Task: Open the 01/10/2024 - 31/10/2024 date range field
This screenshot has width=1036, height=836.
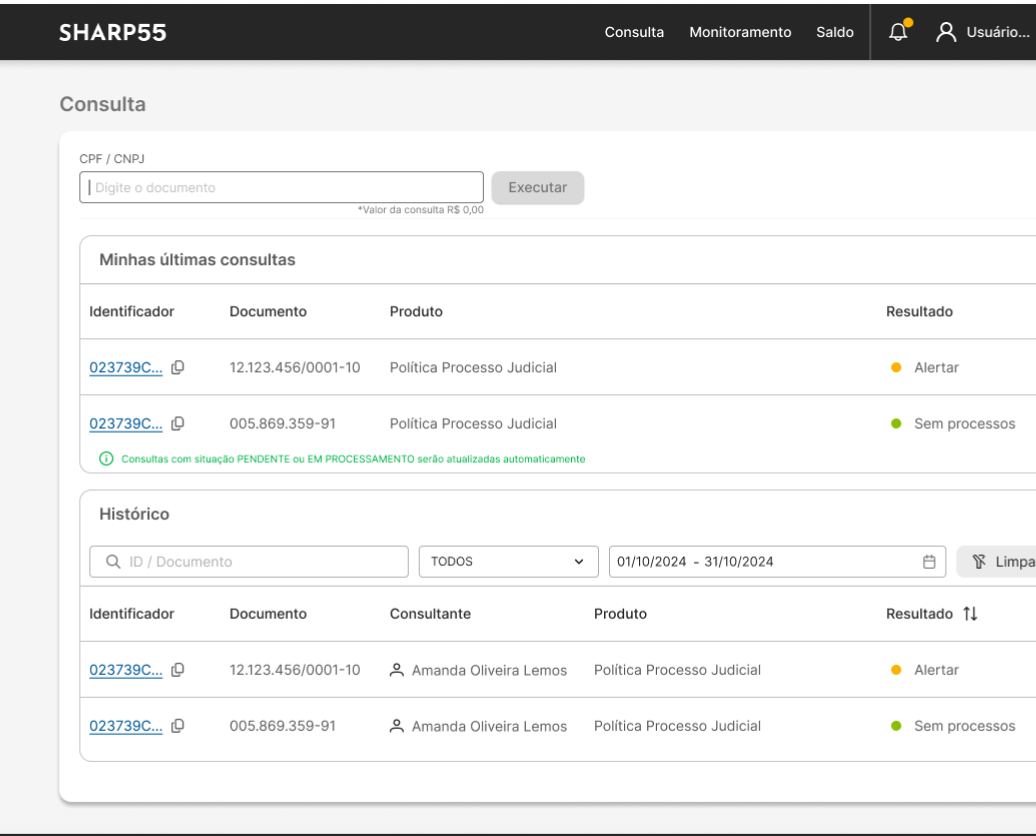Action: 778,562
